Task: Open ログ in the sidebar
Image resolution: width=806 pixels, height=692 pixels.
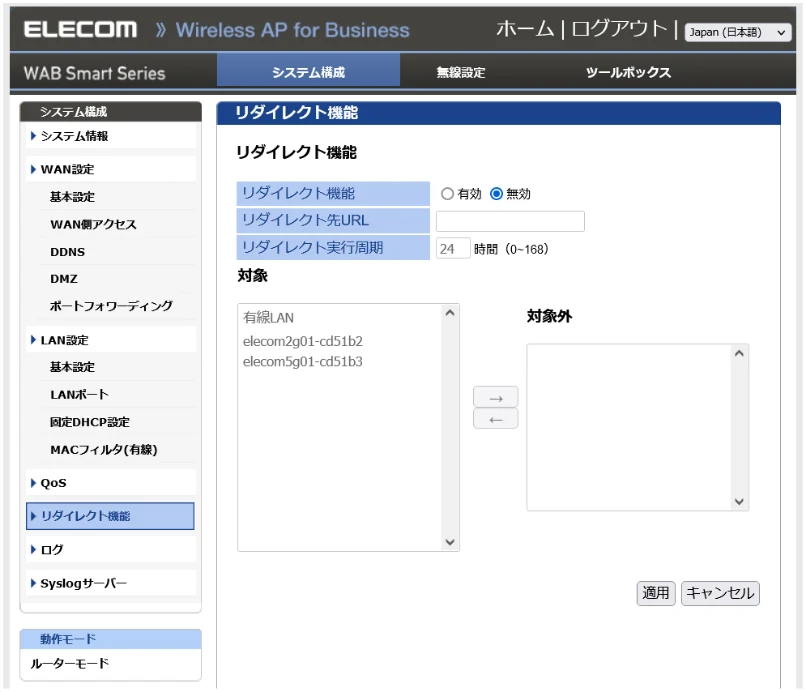Action: [111, 550]
